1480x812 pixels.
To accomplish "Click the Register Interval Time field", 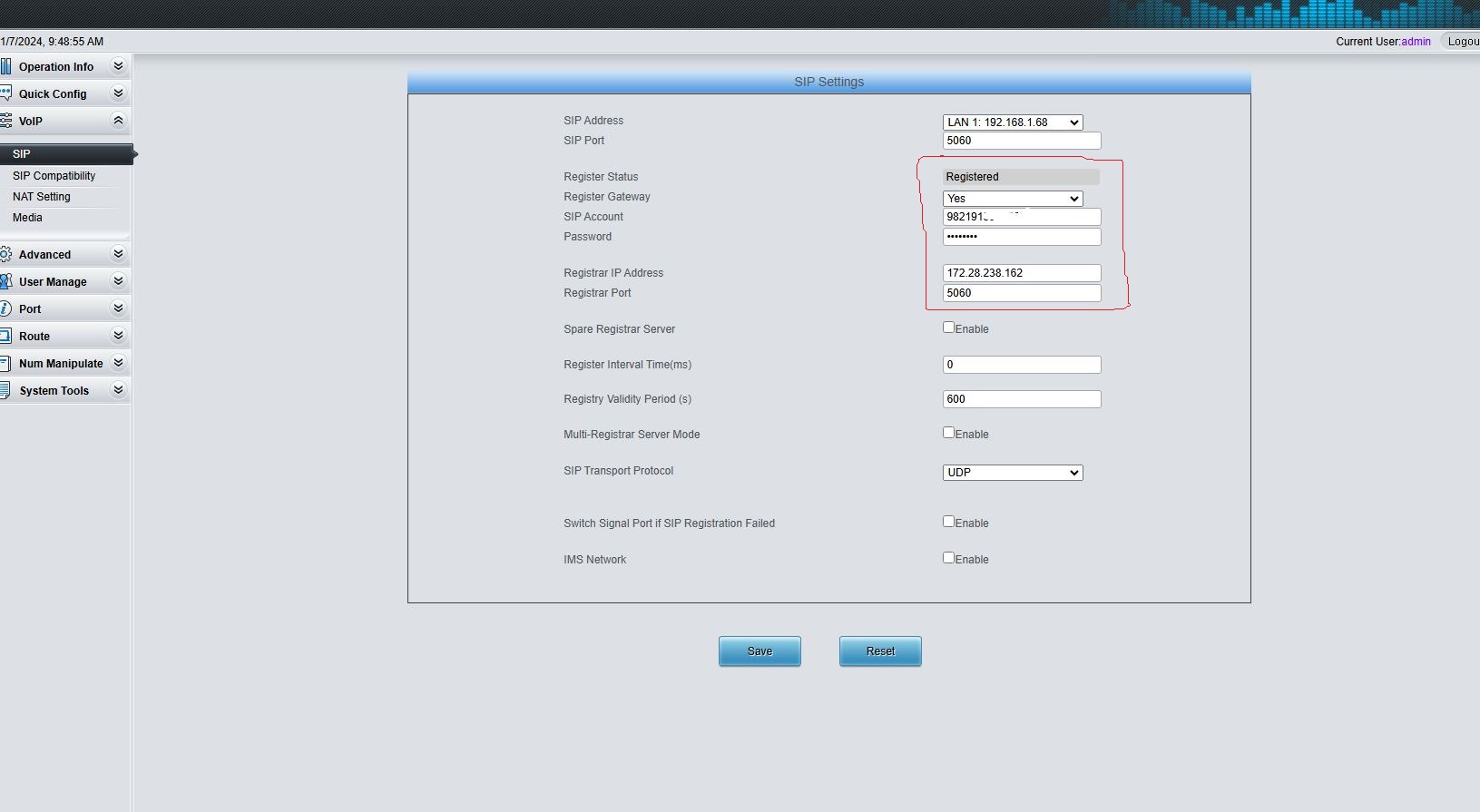I will [1022, 365].
